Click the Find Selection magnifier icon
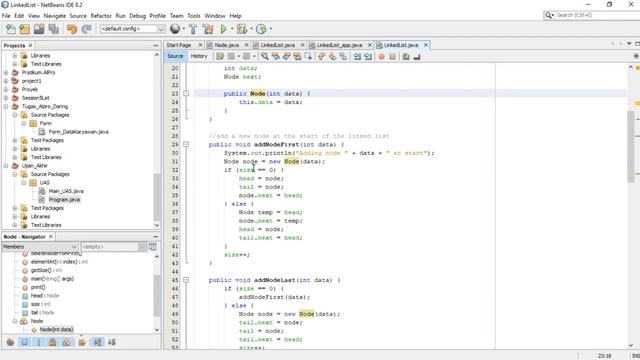Viewport: 640px width, 360px height. [265, 57]
